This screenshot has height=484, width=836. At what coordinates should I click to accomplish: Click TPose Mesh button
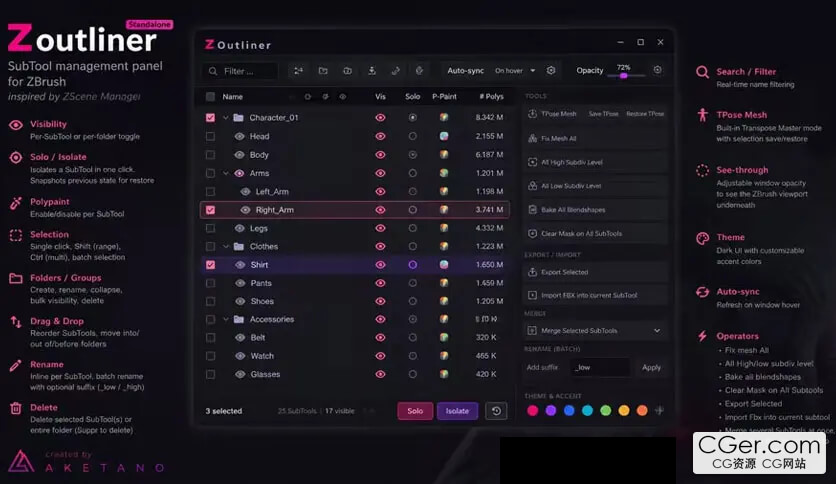(x=552, y=114)
